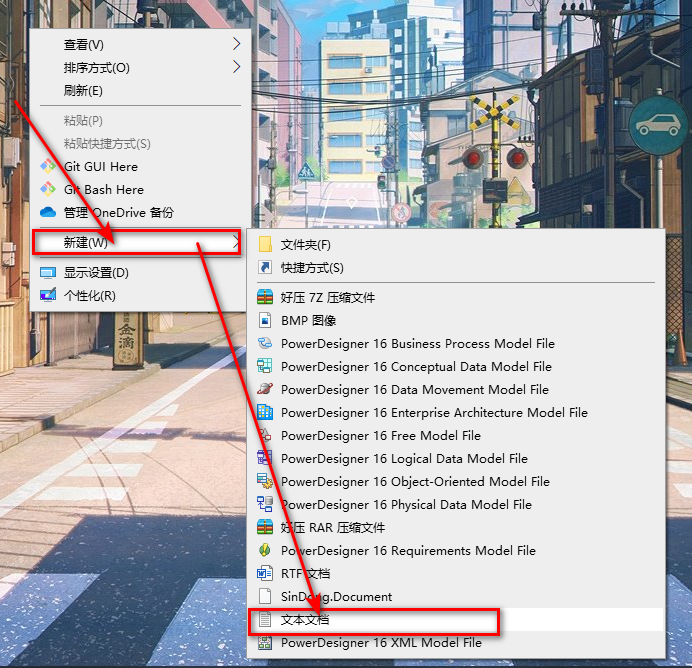The width and height of the screenshot is (692, 668).
Task: Click the Conceptual Data Model icon
Action: point(265,366)
